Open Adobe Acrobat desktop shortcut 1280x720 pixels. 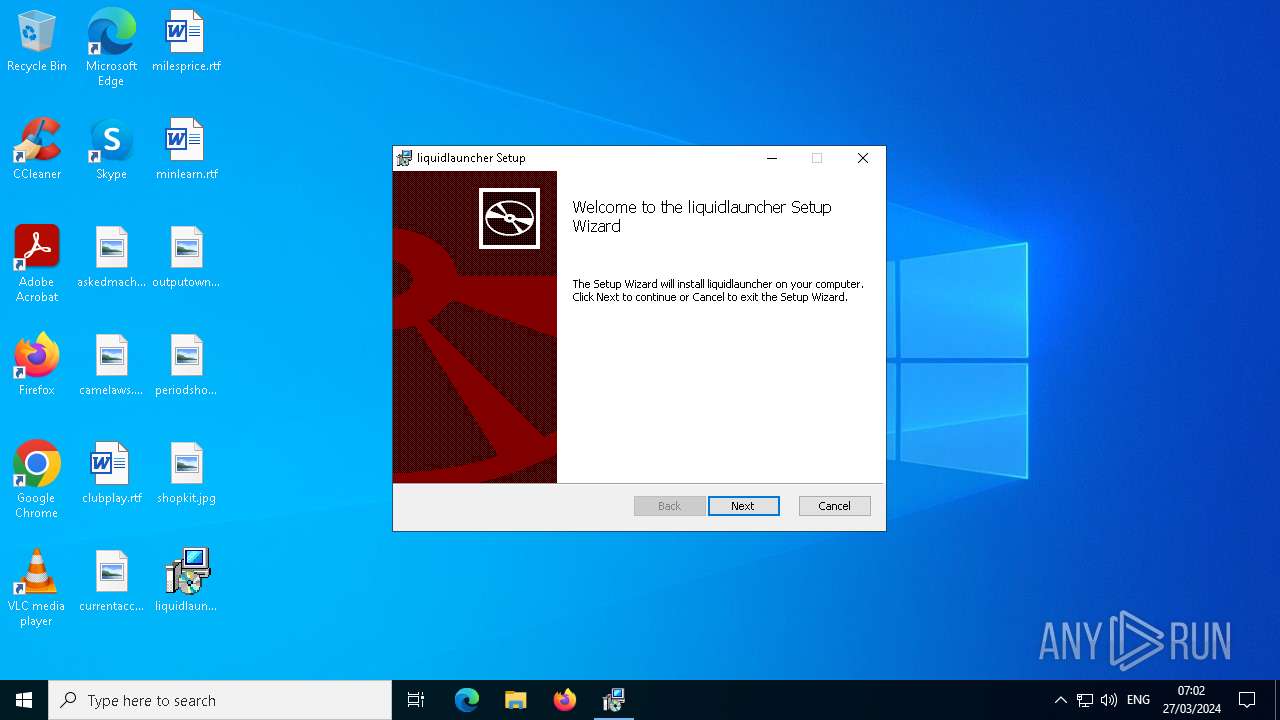click(37, 264)
